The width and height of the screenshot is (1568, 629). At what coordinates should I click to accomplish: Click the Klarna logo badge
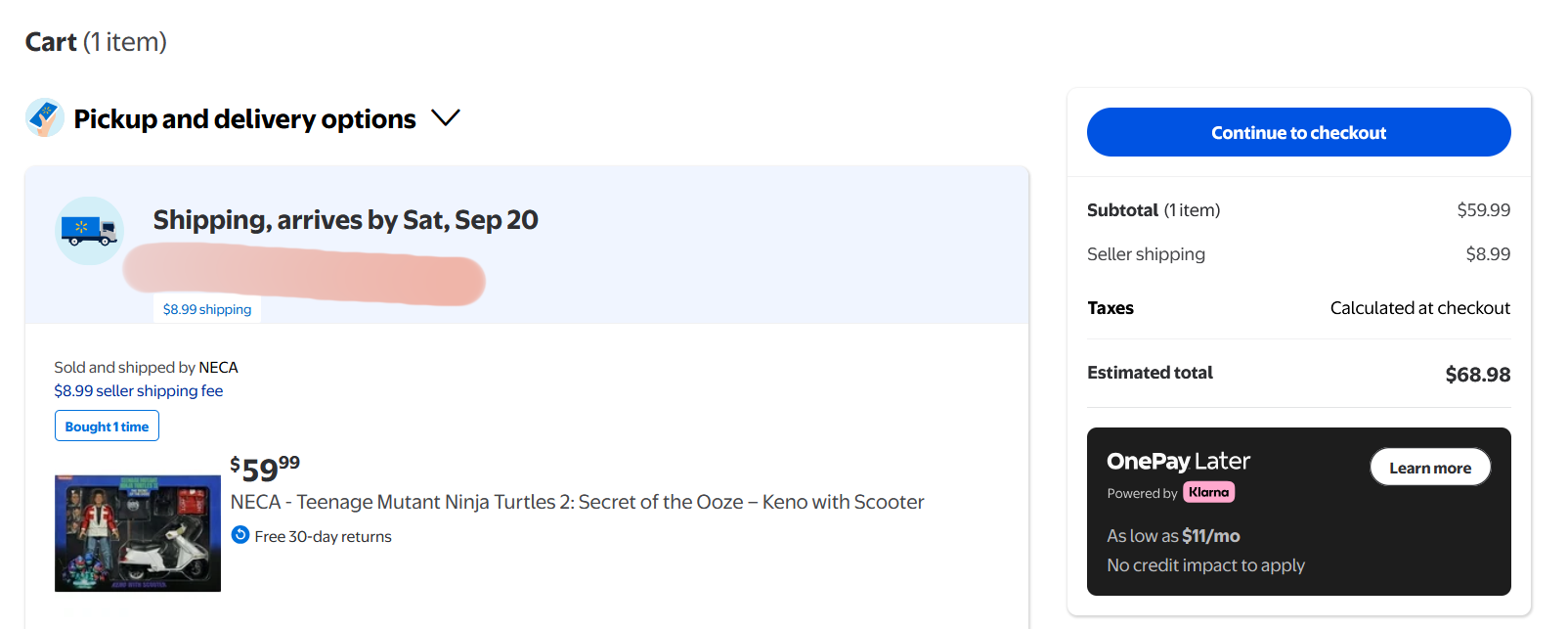[x=1209, y=492]
